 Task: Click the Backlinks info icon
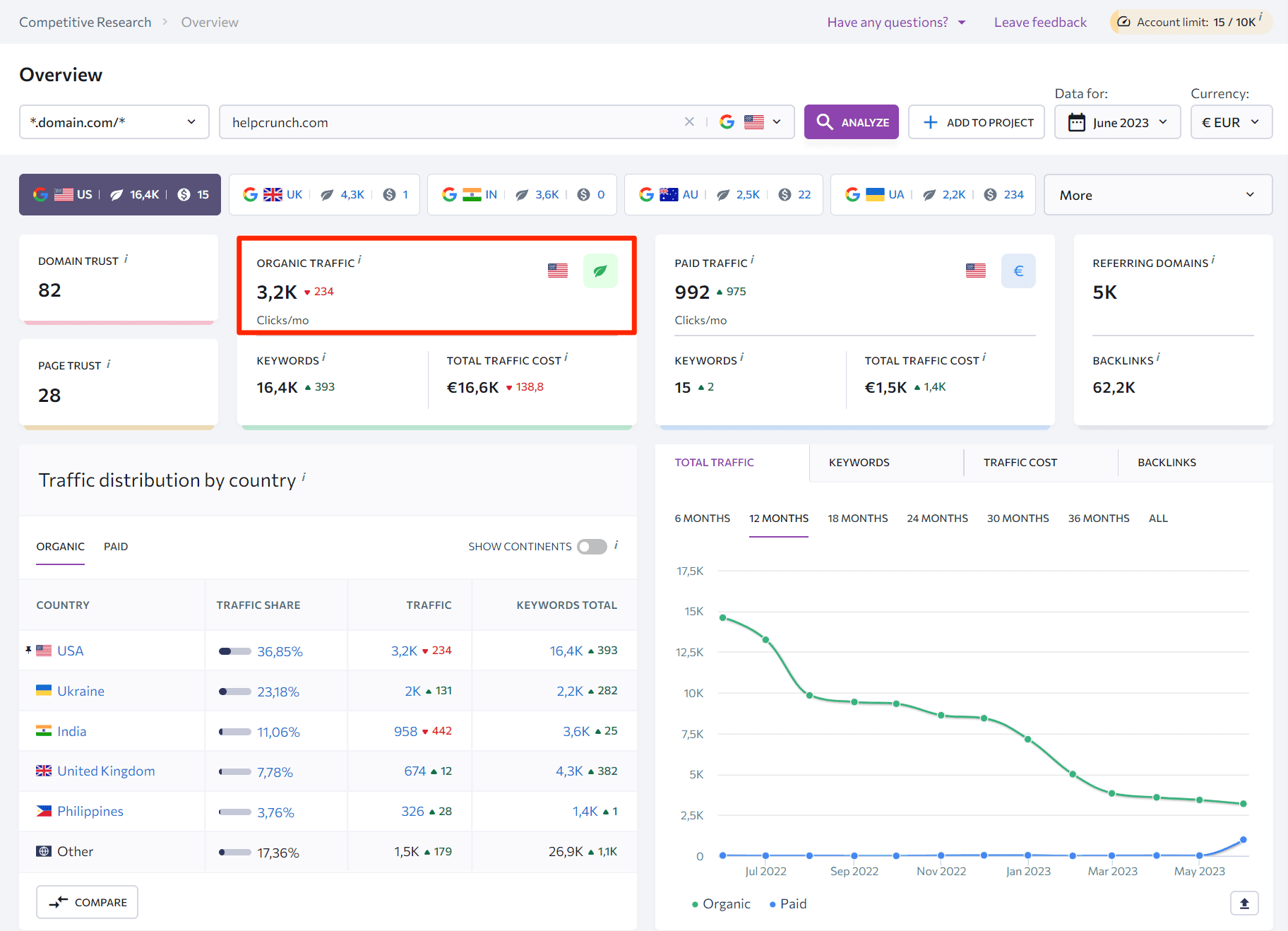pos(1158,357)
